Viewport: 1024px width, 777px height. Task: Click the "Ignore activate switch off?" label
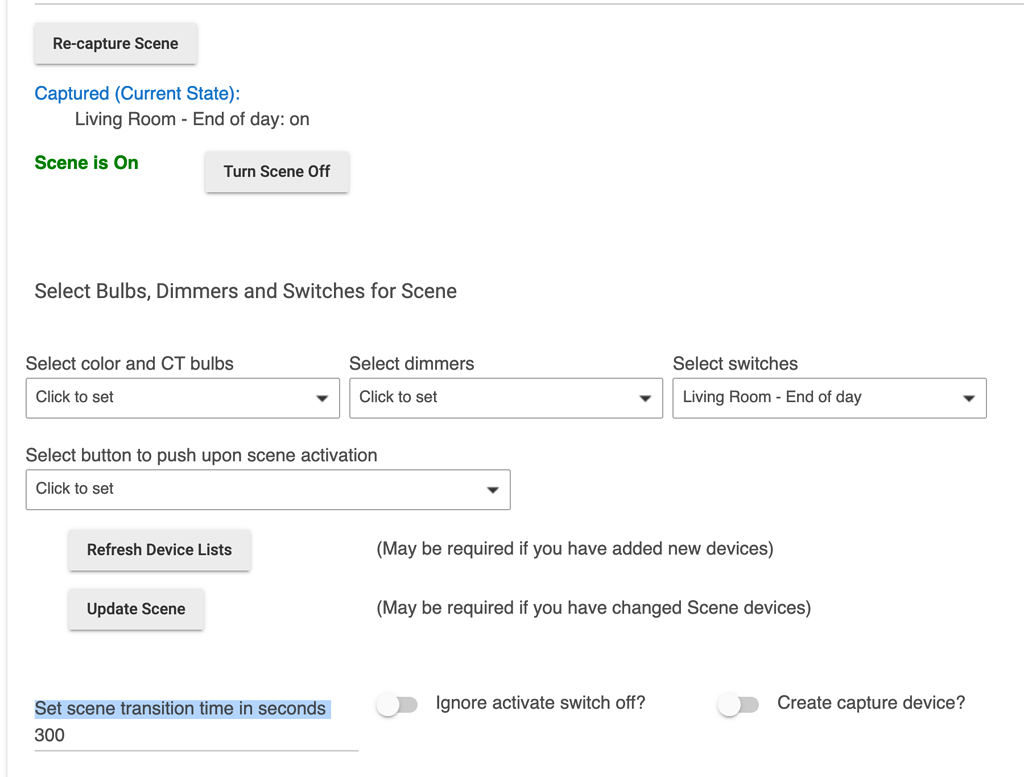540,703
